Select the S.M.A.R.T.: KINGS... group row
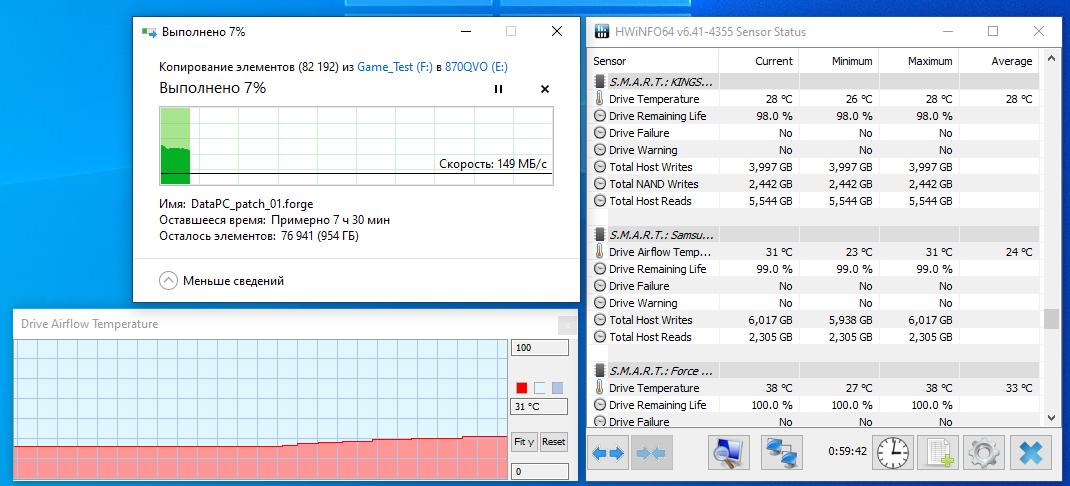This screenshot has height=486, width=1070. coord(813,82)
